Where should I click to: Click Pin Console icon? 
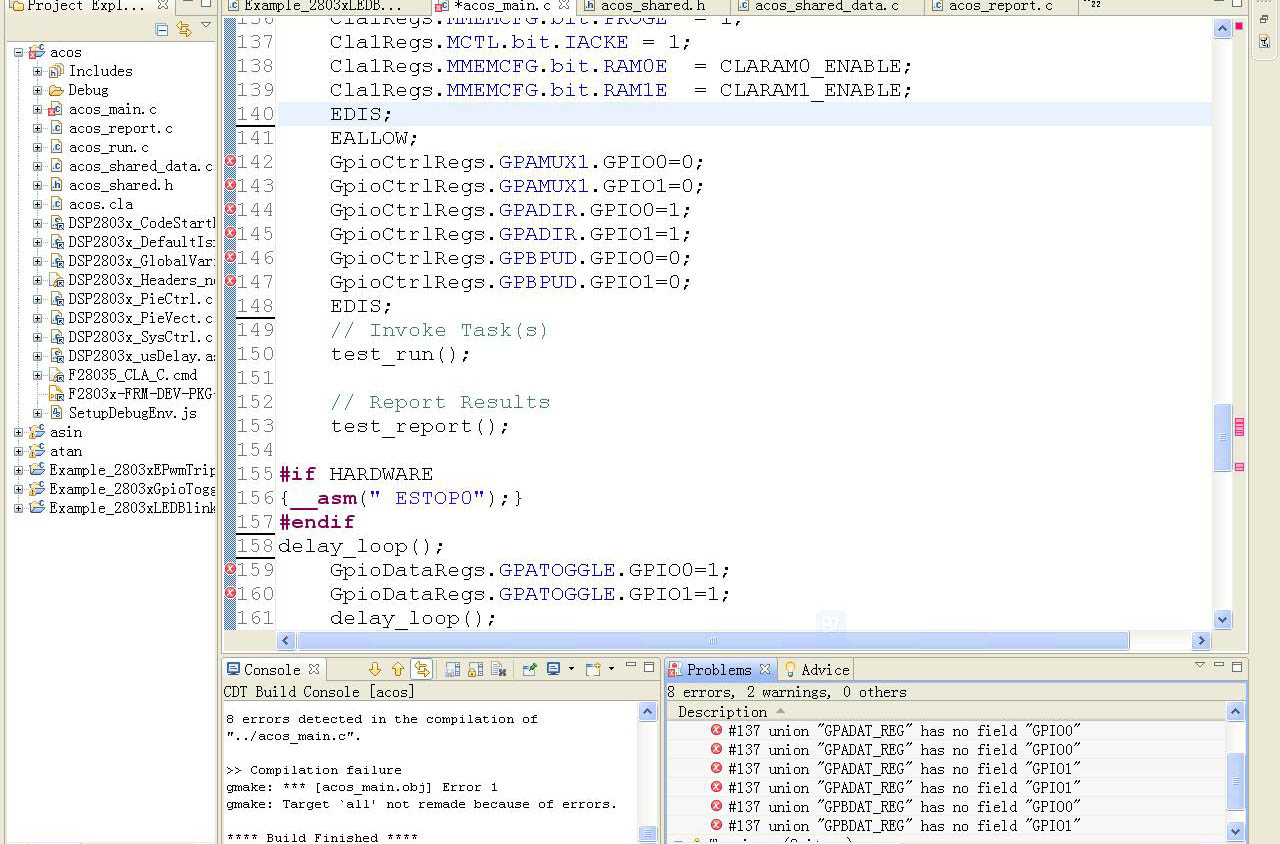530,669
